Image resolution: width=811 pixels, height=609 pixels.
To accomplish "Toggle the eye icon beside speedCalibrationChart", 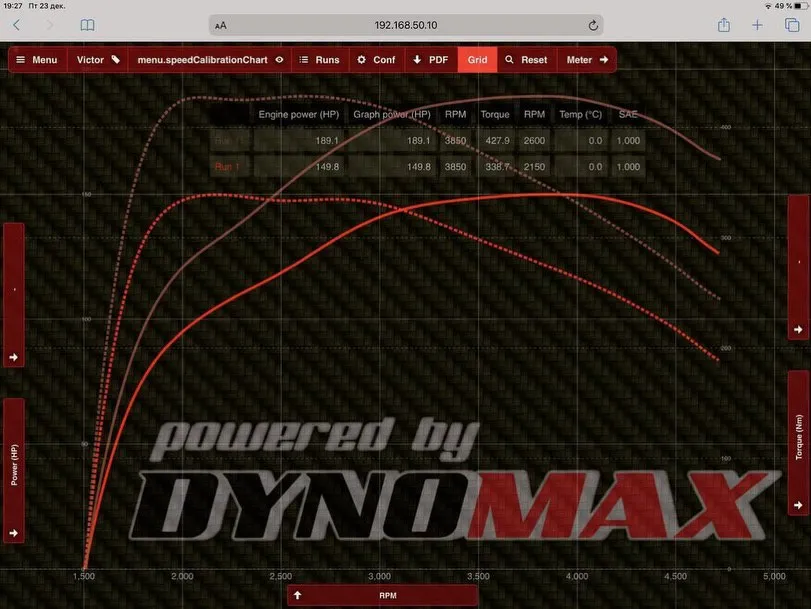I will coord(279,60).
